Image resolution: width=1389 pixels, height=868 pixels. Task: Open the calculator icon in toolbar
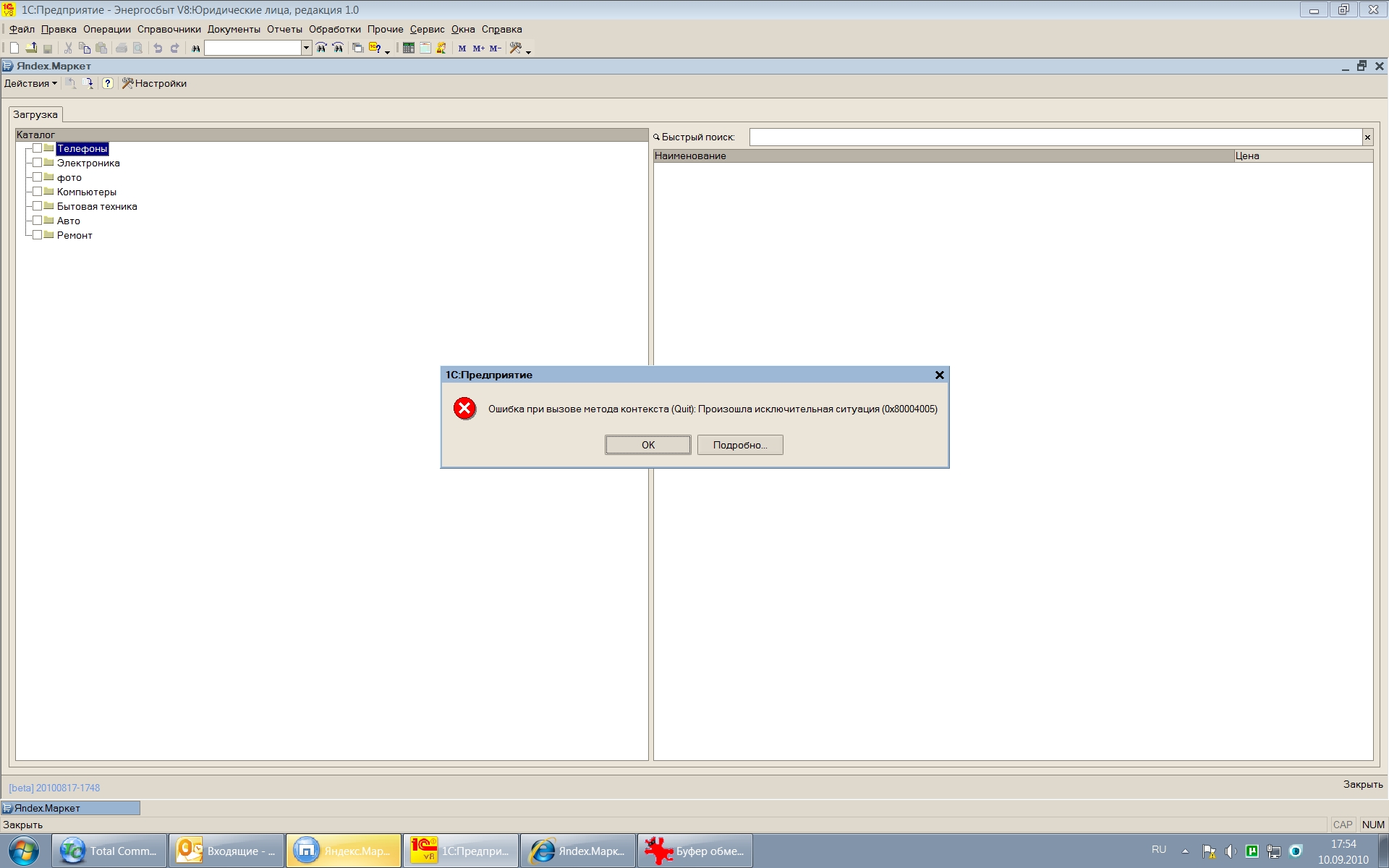[409, 48]
